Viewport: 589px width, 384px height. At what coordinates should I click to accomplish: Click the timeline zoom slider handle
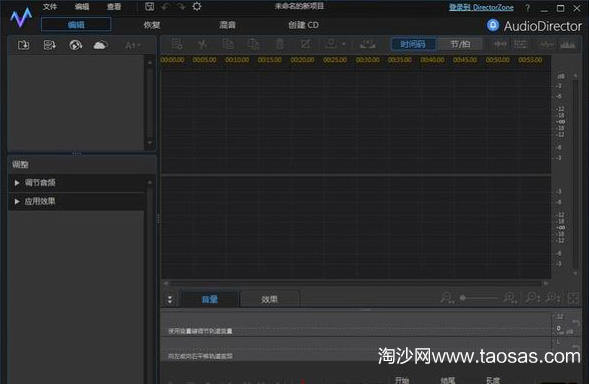tap(463, 298)
